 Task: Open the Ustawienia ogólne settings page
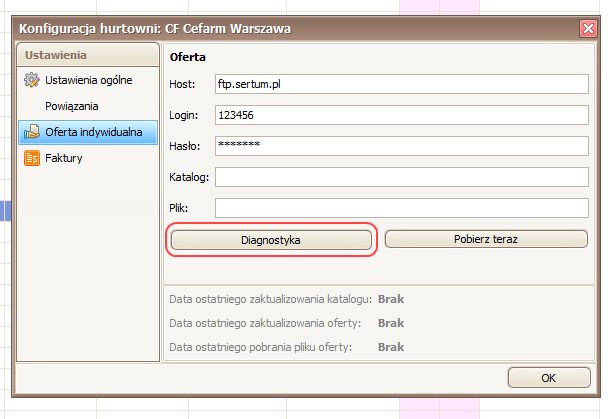click(87, 80)
